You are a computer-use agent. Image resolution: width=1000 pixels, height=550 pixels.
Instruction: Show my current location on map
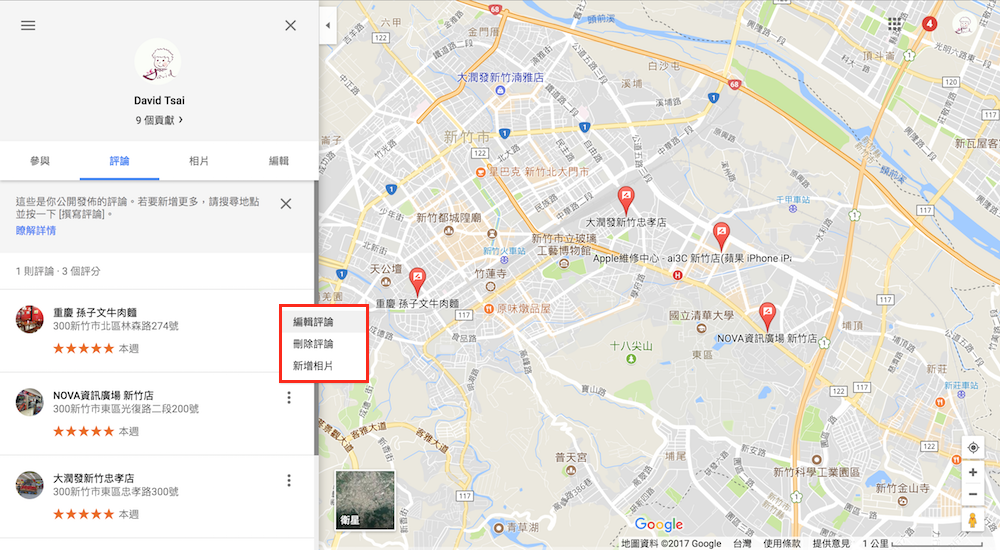(x=973, y=447)
